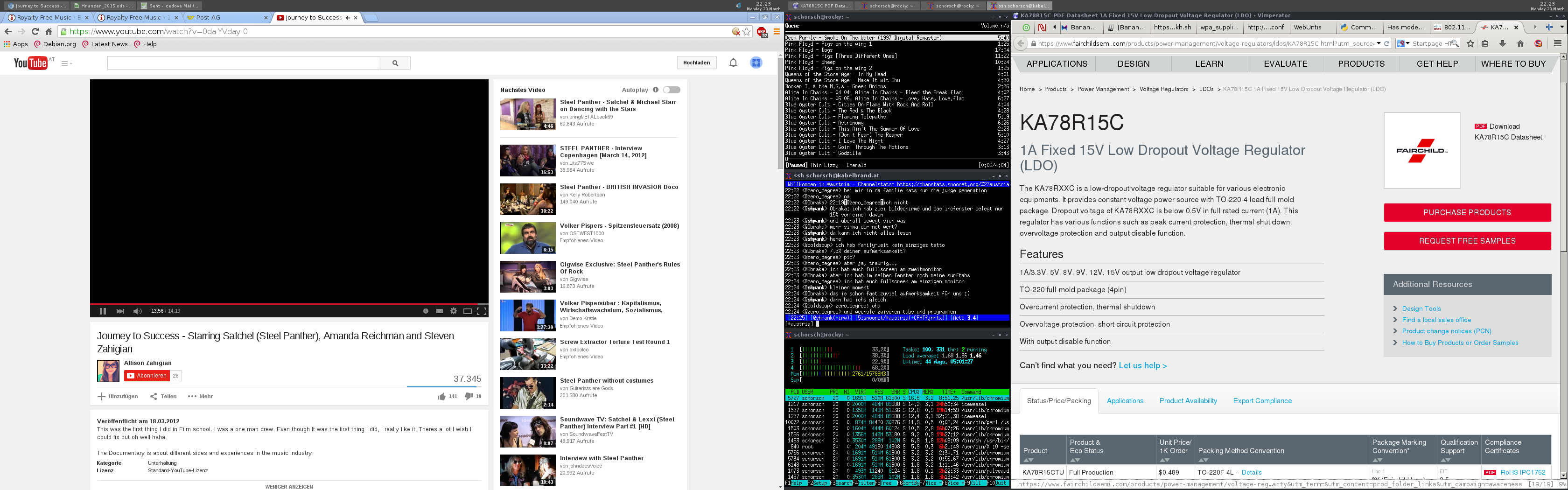Image resolution: width=1568 pixels, height=490 pixels.
Task: Click the Adblock Plus extension icon
Action: tap(761, 32)
